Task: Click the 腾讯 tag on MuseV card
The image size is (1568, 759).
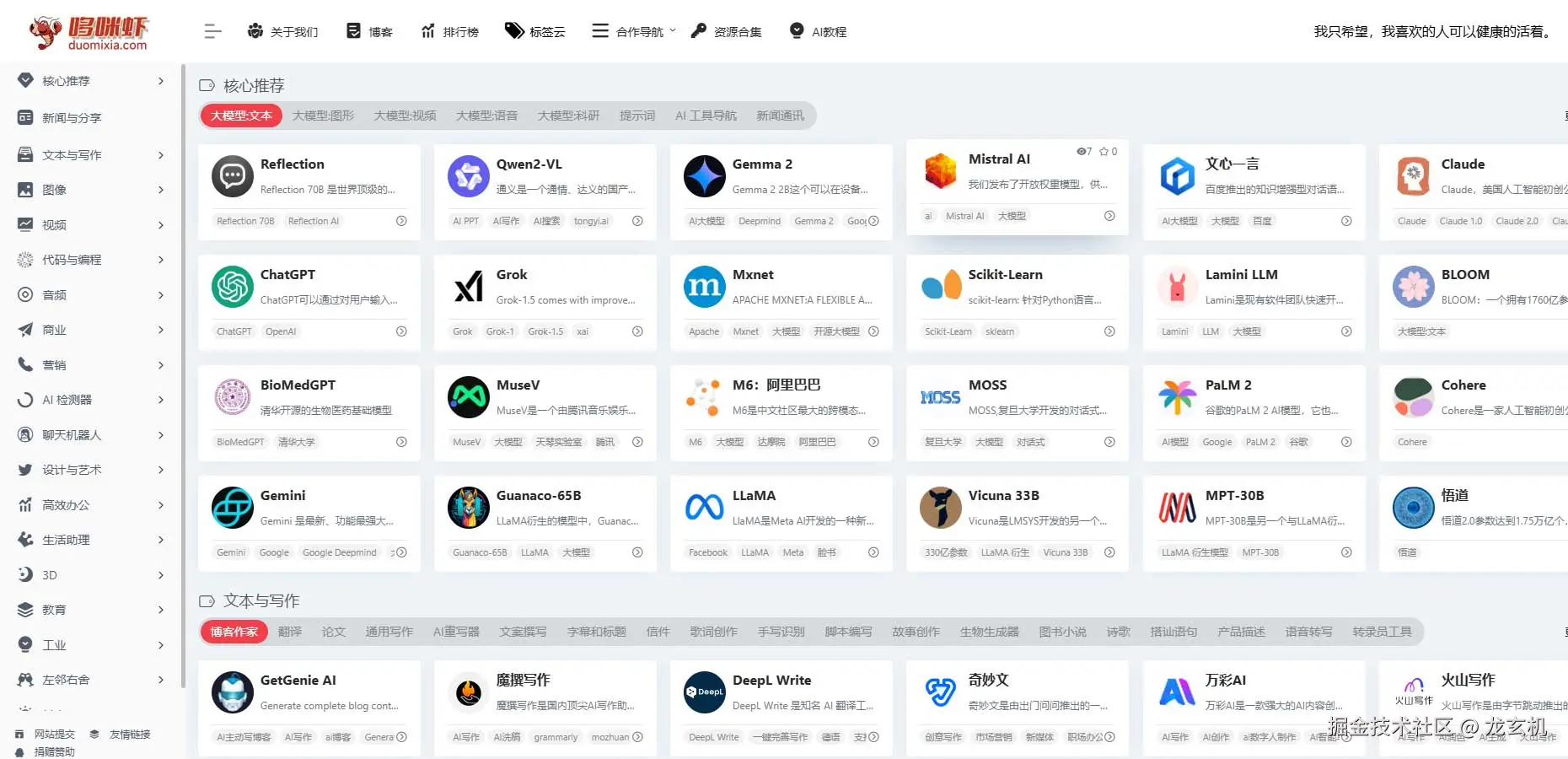Action: pyautogui.click(x=605, y=442)
